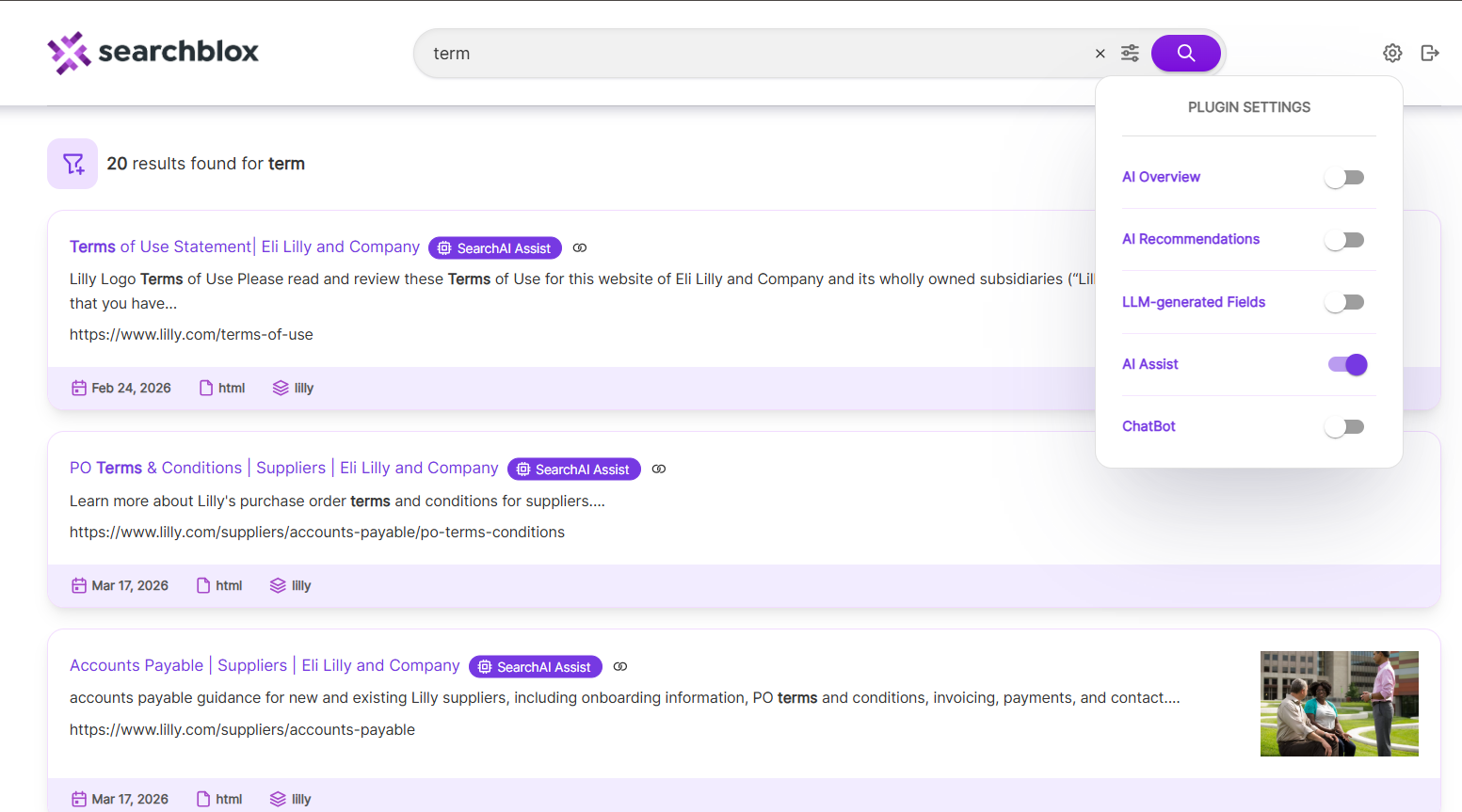1462x812 pixels.
Task: Click the PLUGIN SETTINGS heading
Action: [1249, 107]
